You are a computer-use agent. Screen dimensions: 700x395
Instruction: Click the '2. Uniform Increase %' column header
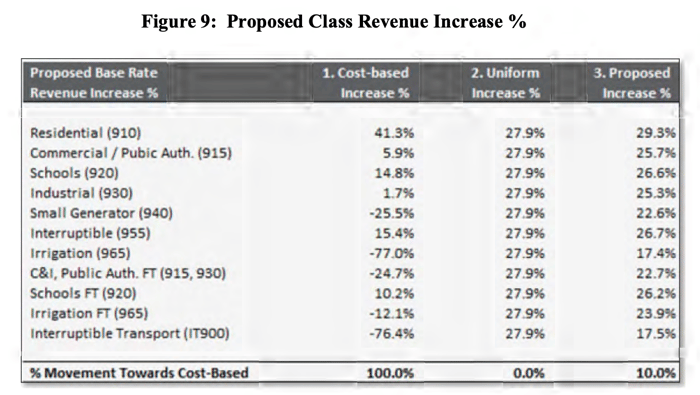[x=505, y=83]
